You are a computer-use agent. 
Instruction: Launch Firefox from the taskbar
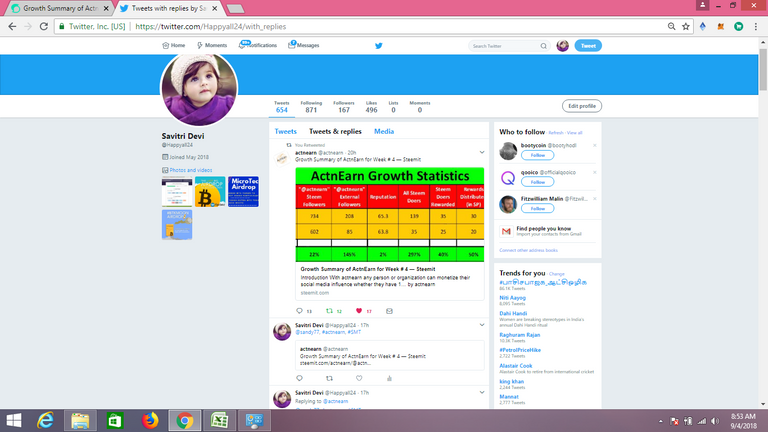pyautogui.click(x=150, y=421)
